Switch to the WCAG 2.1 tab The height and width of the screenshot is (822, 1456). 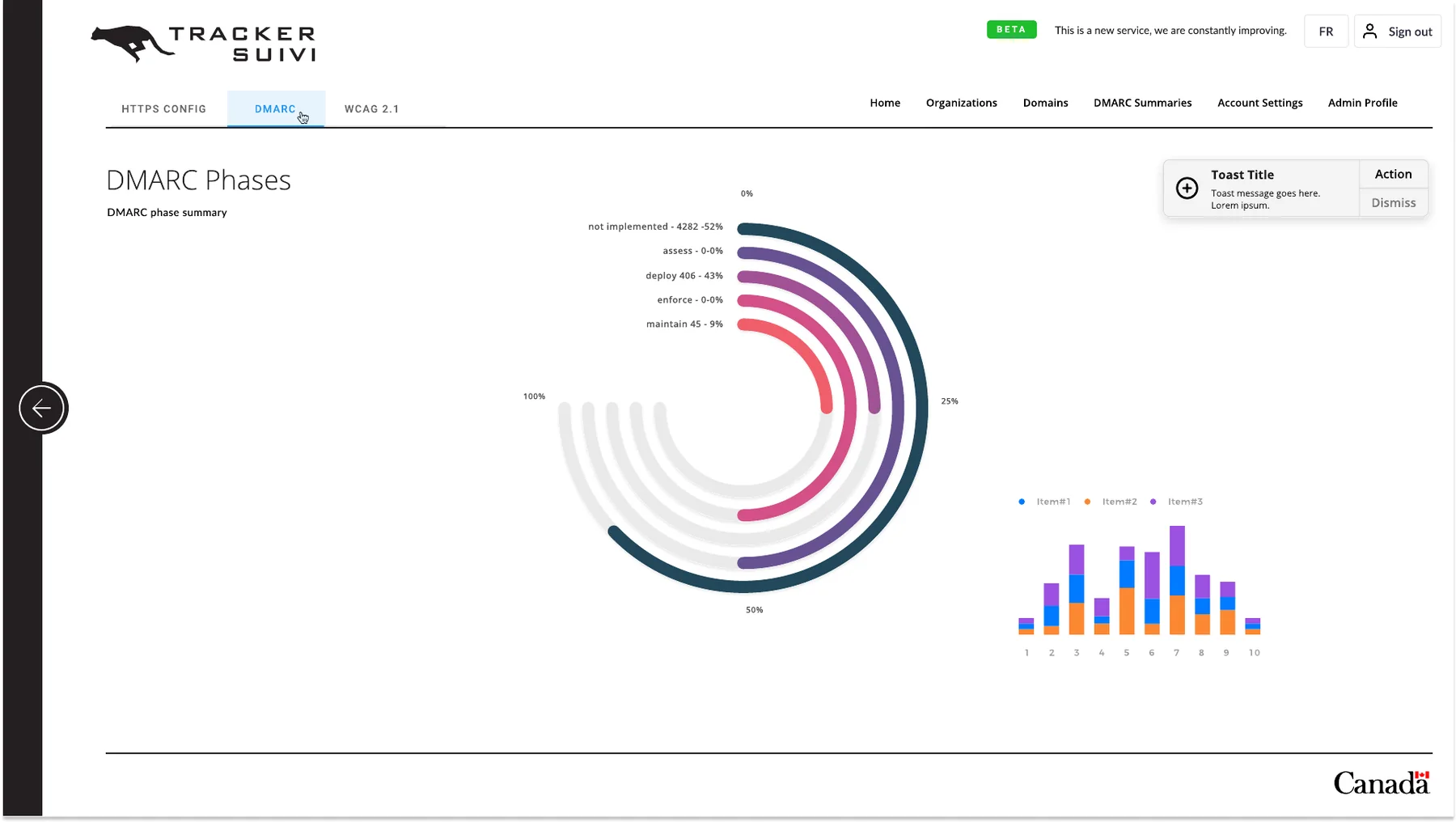(x=372, y=108)
